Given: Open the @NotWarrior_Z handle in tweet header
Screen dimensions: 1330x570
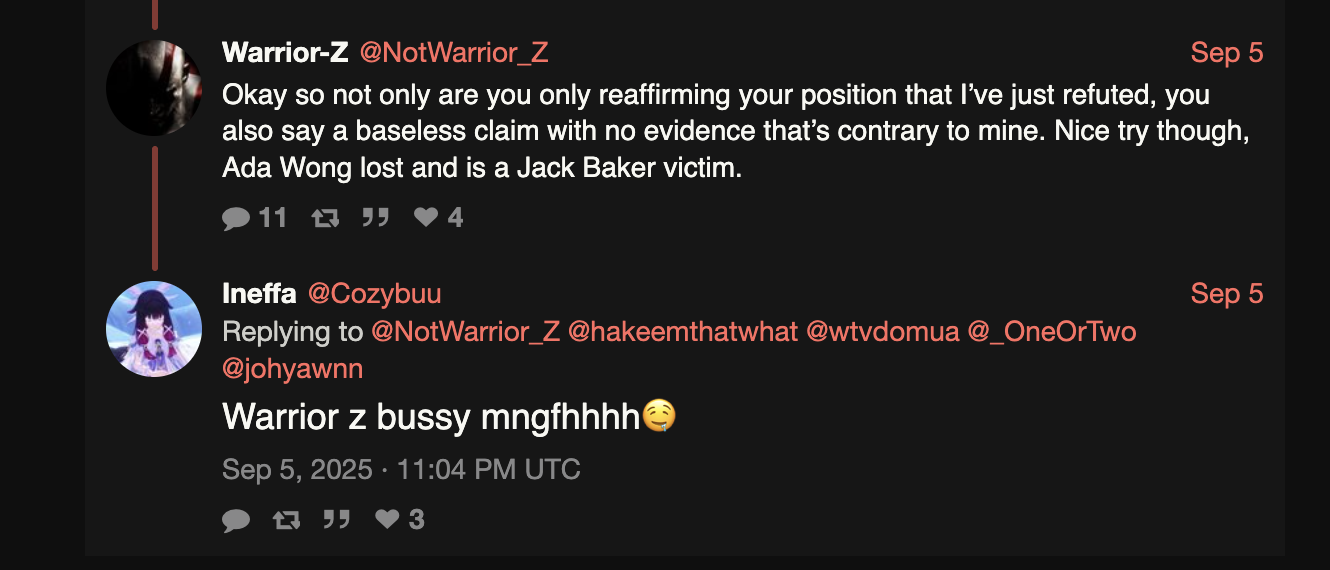Looking at the screenshot, I should (453, 53).
